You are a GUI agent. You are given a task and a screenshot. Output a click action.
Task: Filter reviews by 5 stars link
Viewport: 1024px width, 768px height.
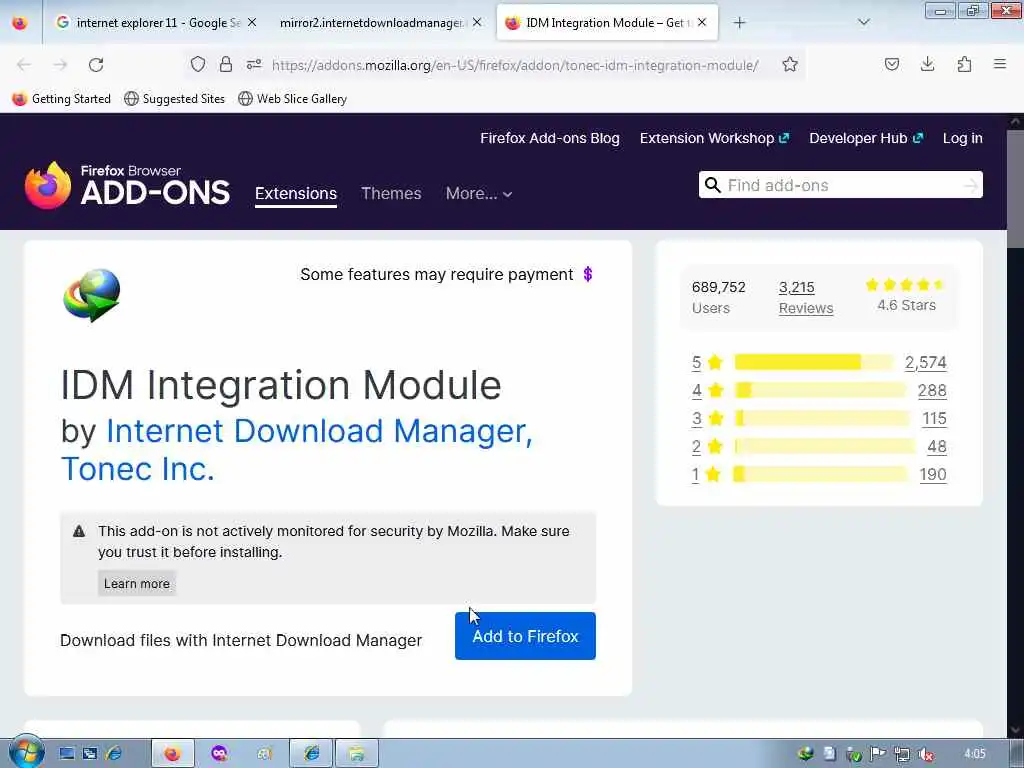696,362
